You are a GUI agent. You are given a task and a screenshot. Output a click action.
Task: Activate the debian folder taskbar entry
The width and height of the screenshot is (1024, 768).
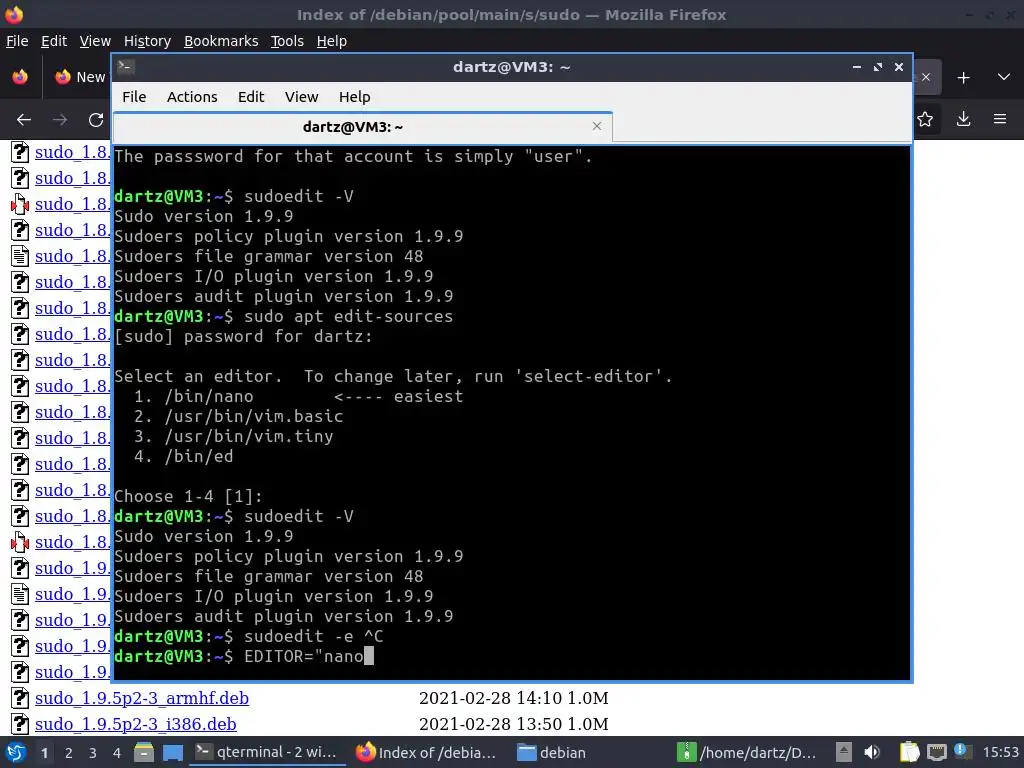552,752
